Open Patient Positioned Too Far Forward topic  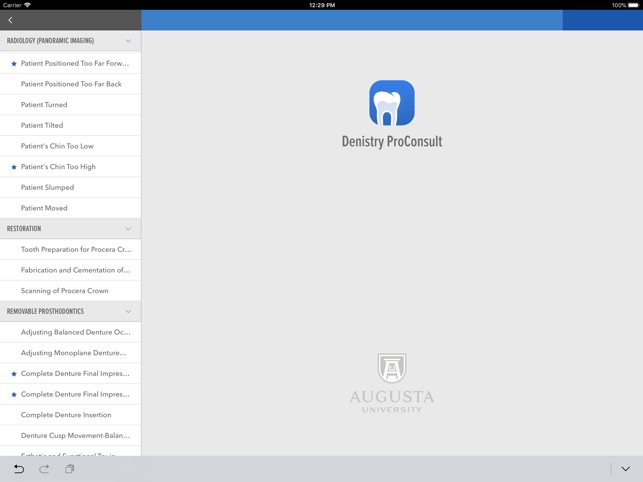pos(71,63)
